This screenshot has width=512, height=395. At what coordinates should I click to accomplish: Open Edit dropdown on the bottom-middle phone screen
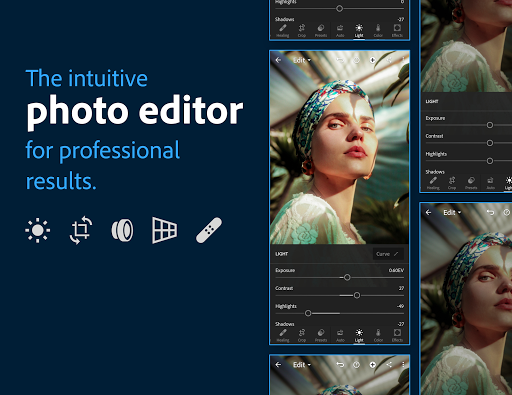point(302,365)
